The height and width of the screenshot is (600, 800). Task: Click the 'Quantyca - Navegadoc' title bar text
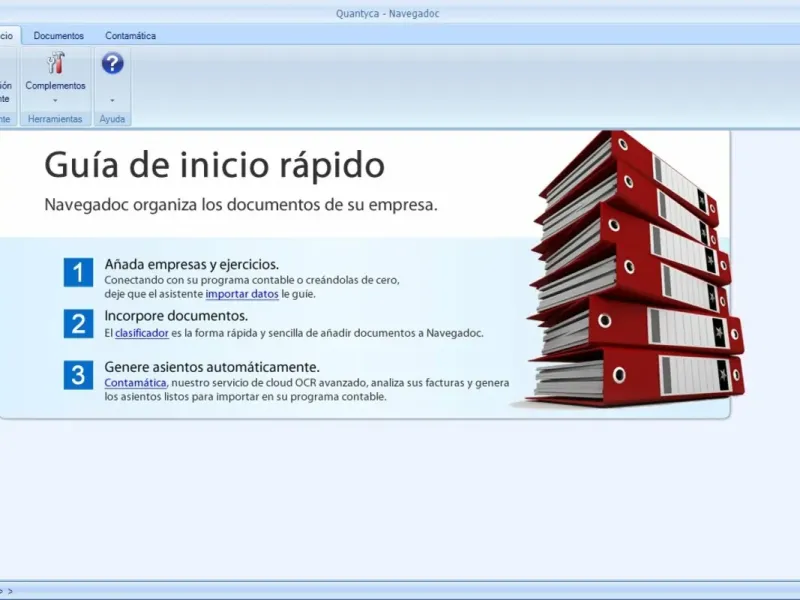tap(387, 13)
